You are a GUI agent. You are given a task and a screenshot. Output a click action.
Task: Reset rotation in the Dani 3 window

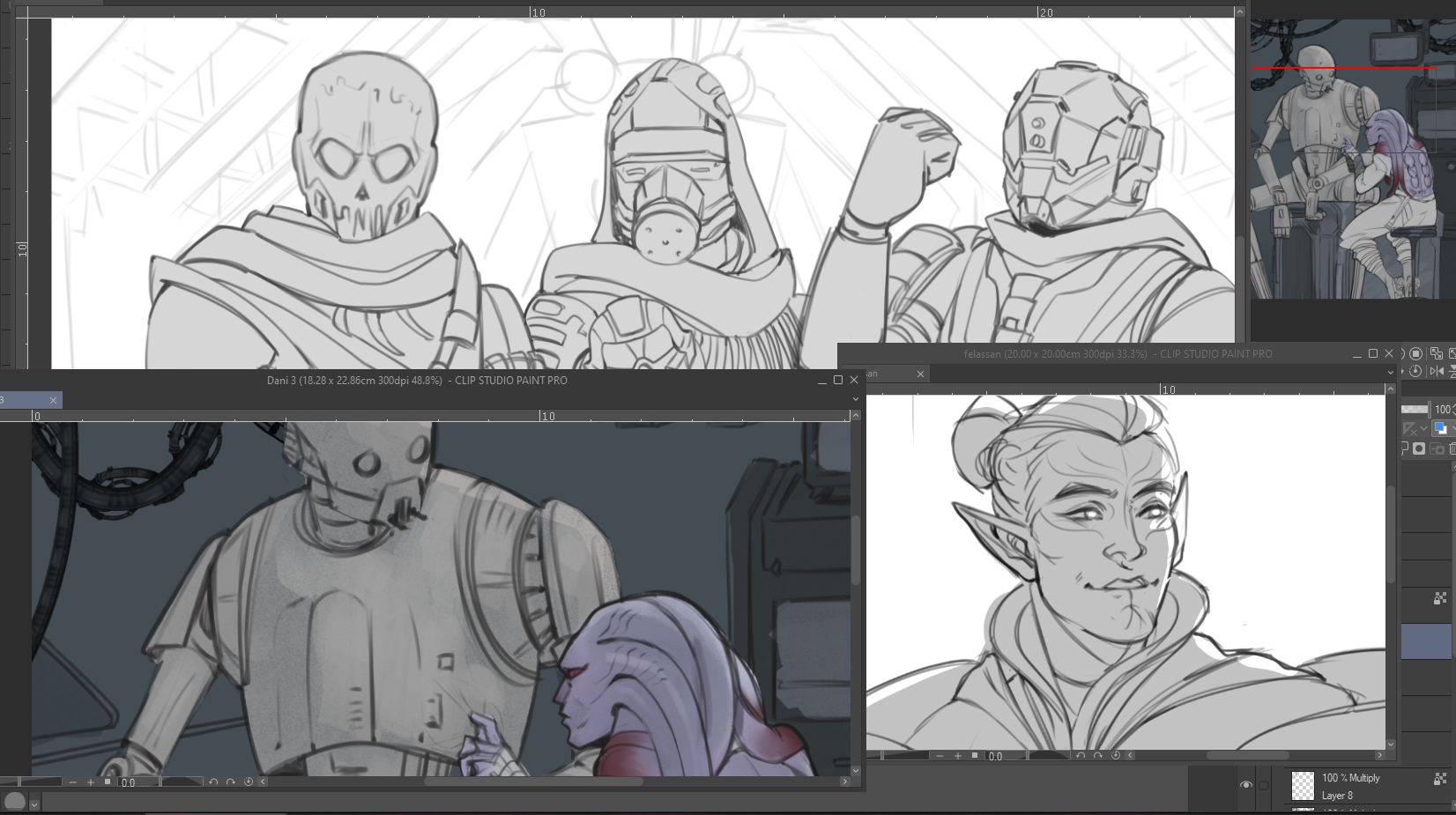click(x=249, y=782)
